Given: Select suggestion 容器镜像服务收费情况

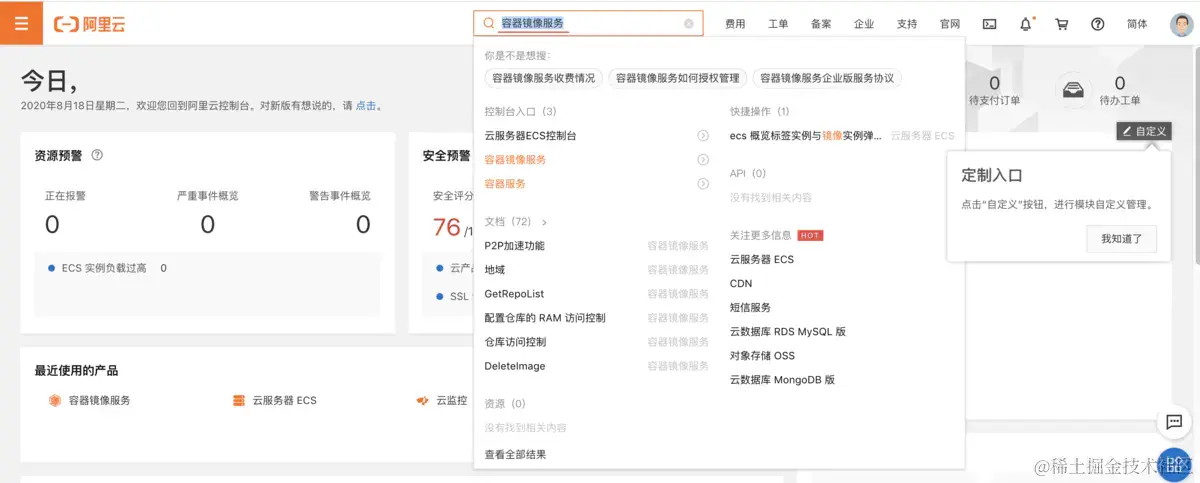Looking at the screenshot, I should (543, 78).
